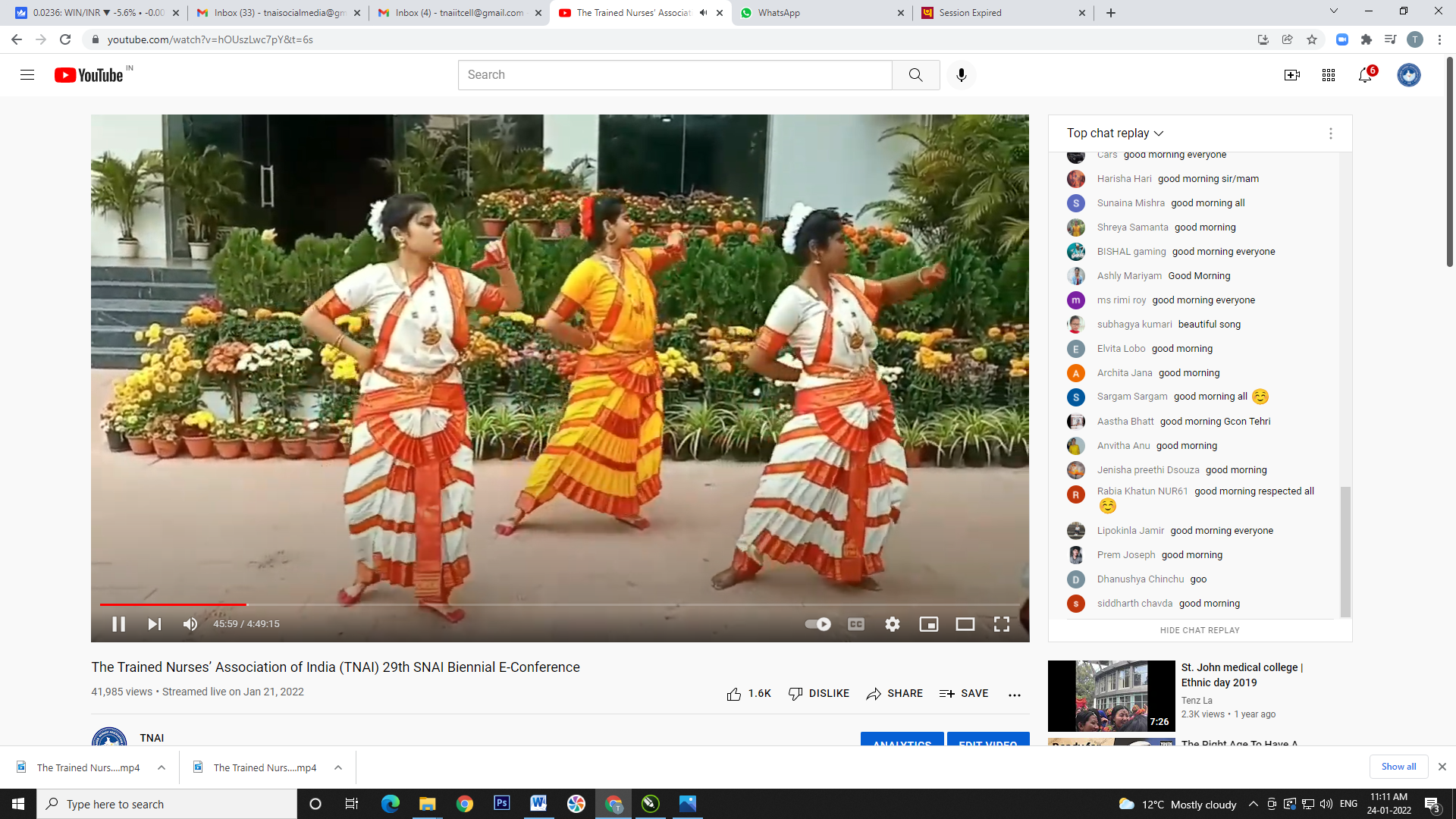The height and width of the screenshot is (819, 1456).
Task: Enter full screen mode
Action: coord(1002,624)
